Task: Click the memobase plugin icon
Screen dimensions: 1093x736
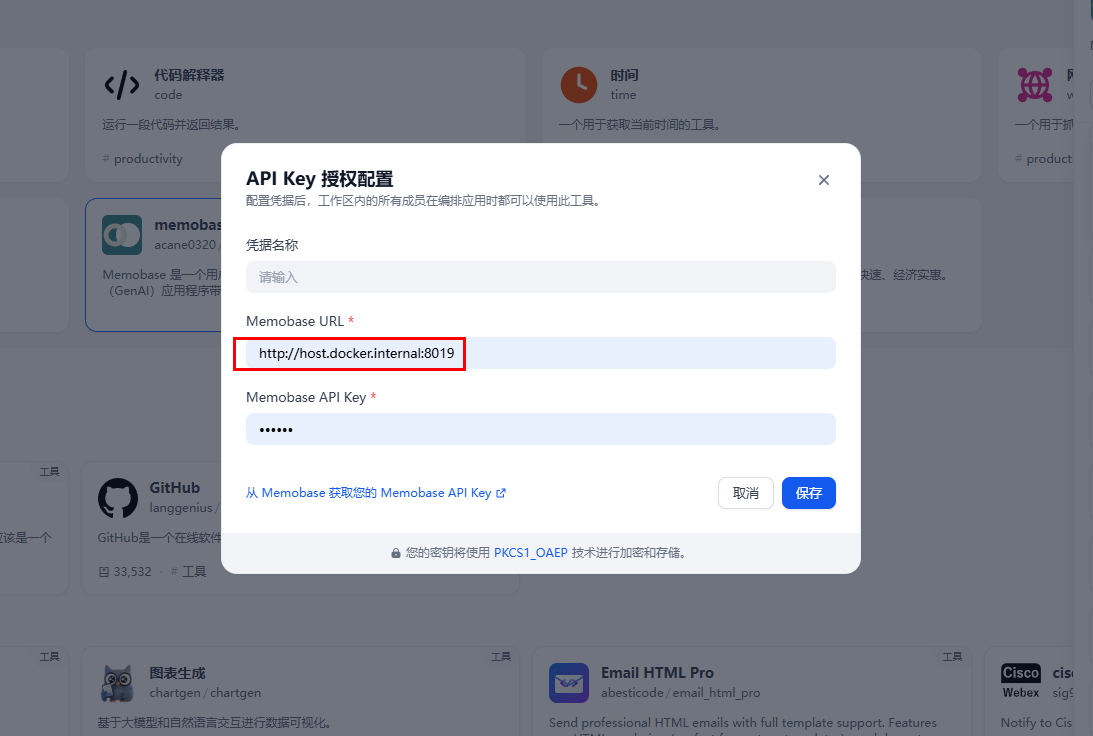Action: coord(122,235)
